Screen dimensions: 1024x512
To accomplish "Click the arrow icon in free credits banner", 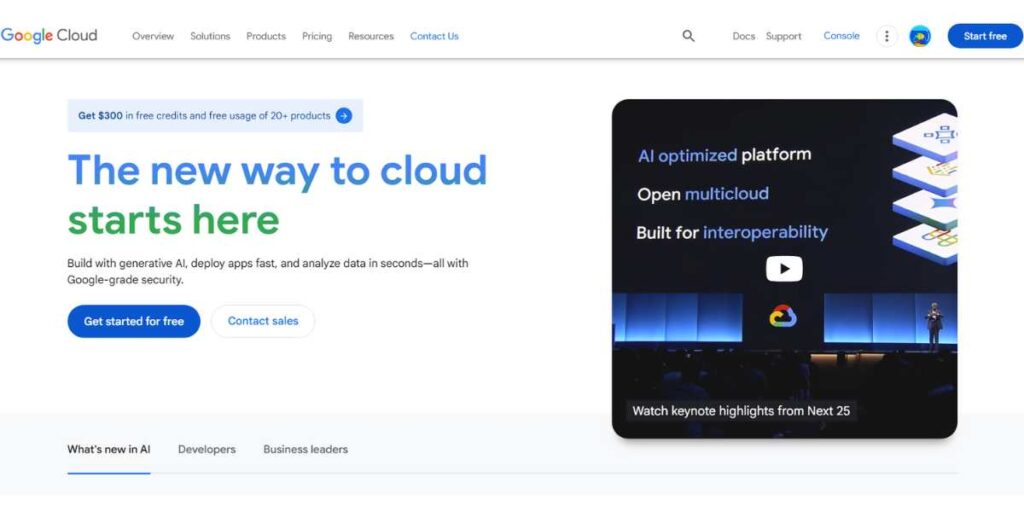I will click(x=344, y=116).
